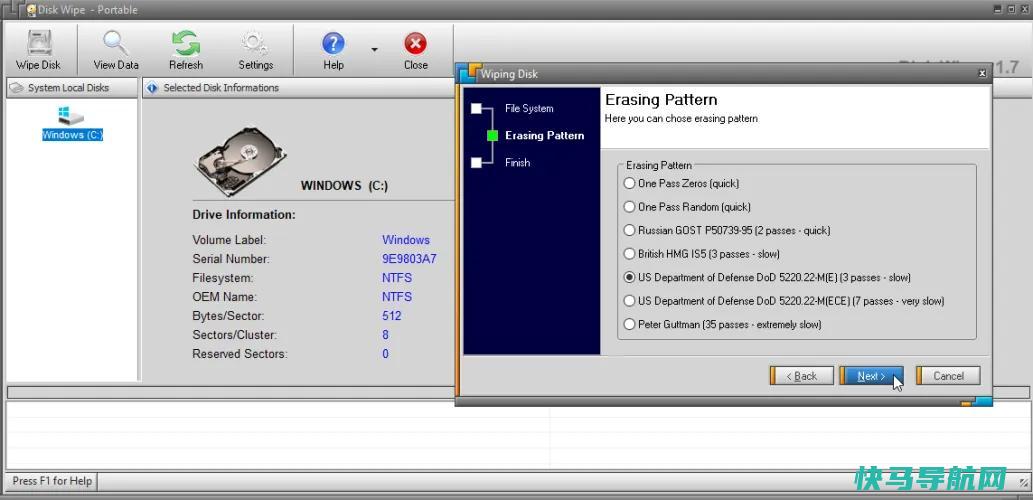Expand the Help dropdown arrow

[374, 49]
